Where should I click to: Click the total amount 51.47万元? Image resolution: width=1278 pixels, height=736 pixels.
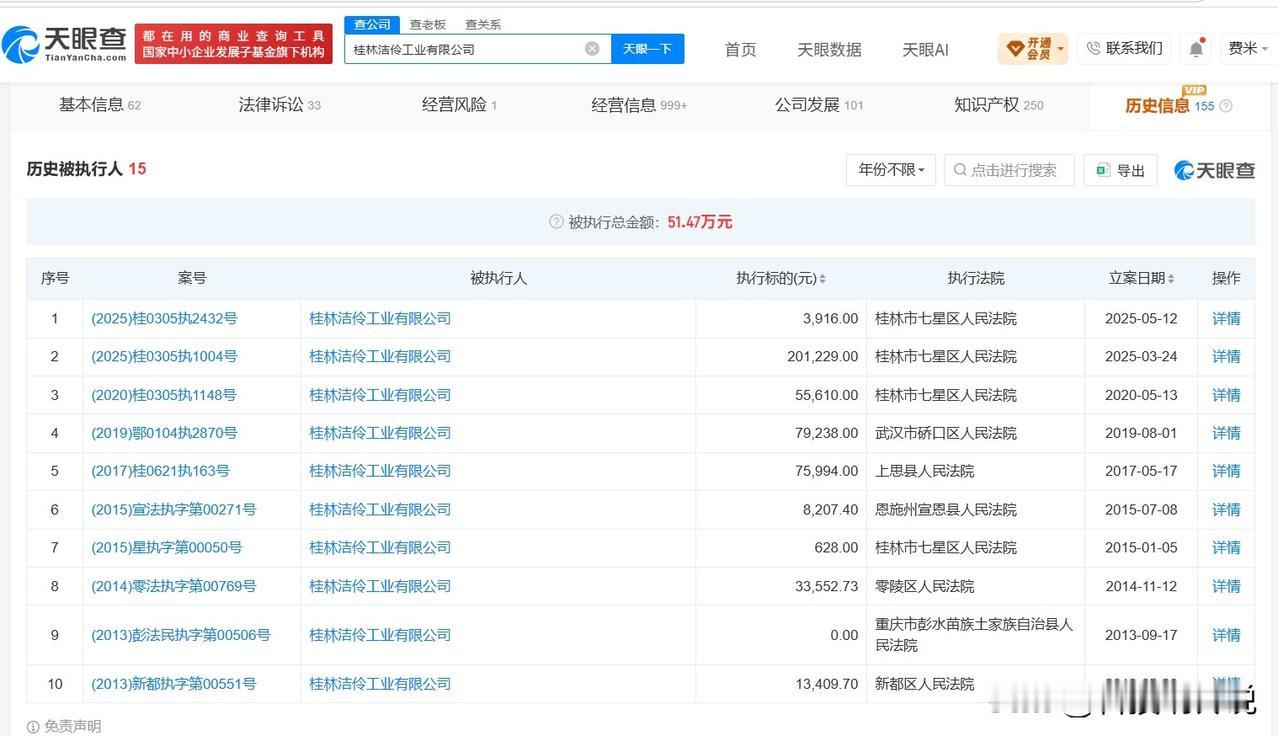click(x=700, y=222)
